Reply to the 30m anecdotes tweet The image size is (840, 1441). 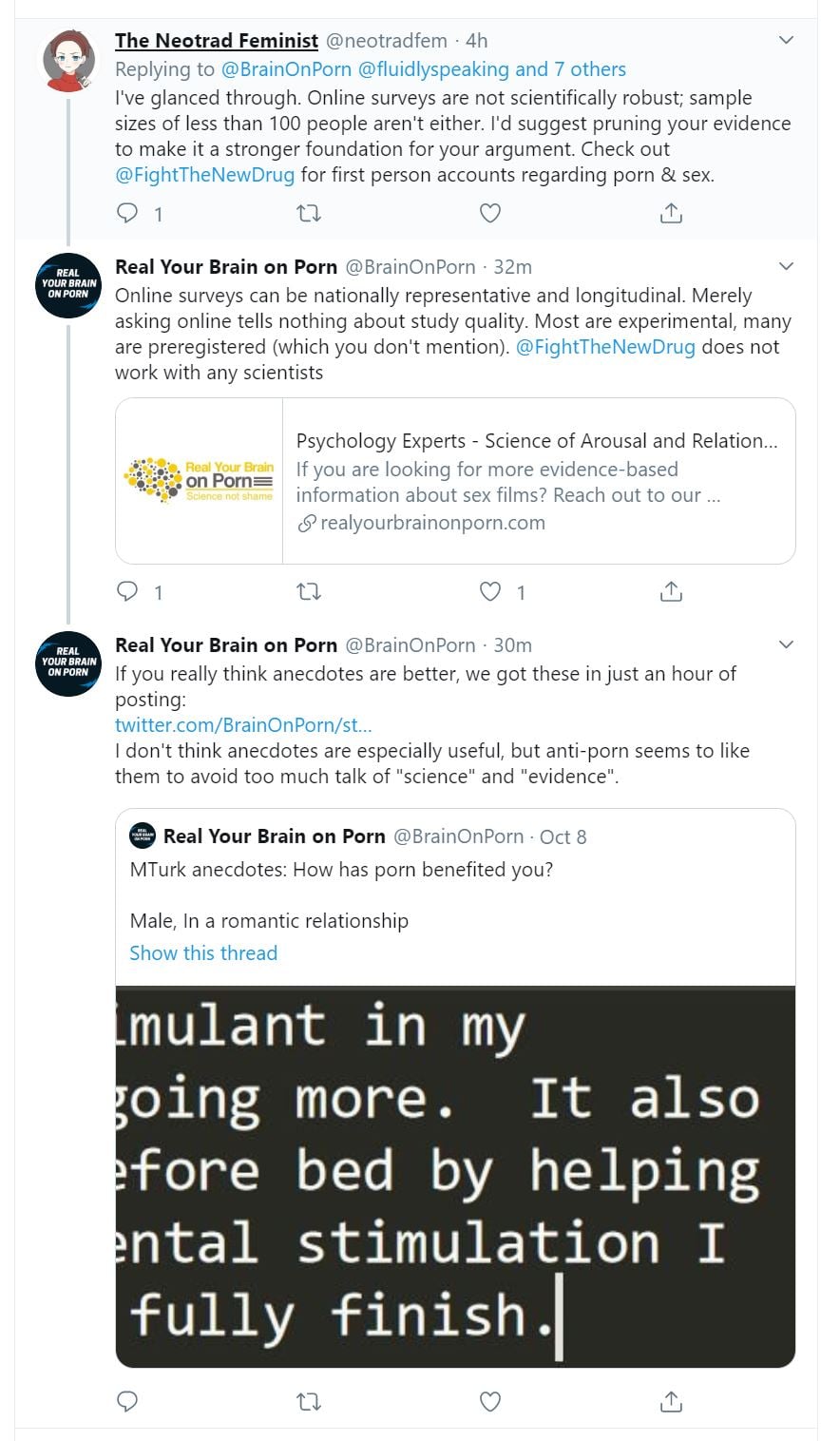coord(127,1401)
